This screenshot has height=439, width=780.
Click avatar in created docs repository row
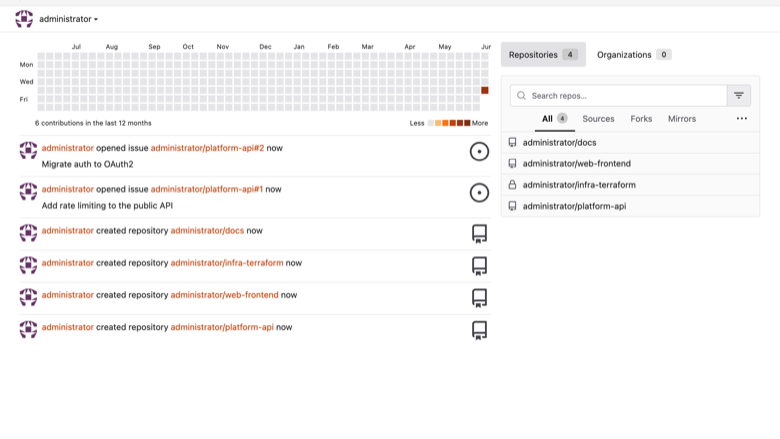28,233
